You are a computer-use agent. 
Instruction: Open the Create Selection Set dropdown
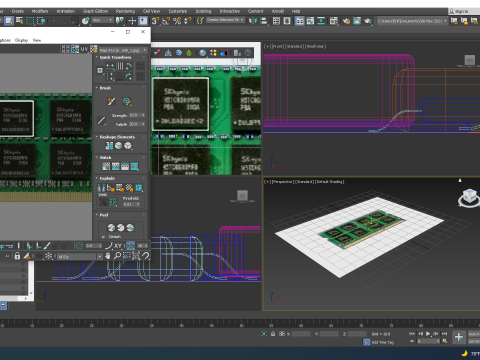click(x=225, y=20)
